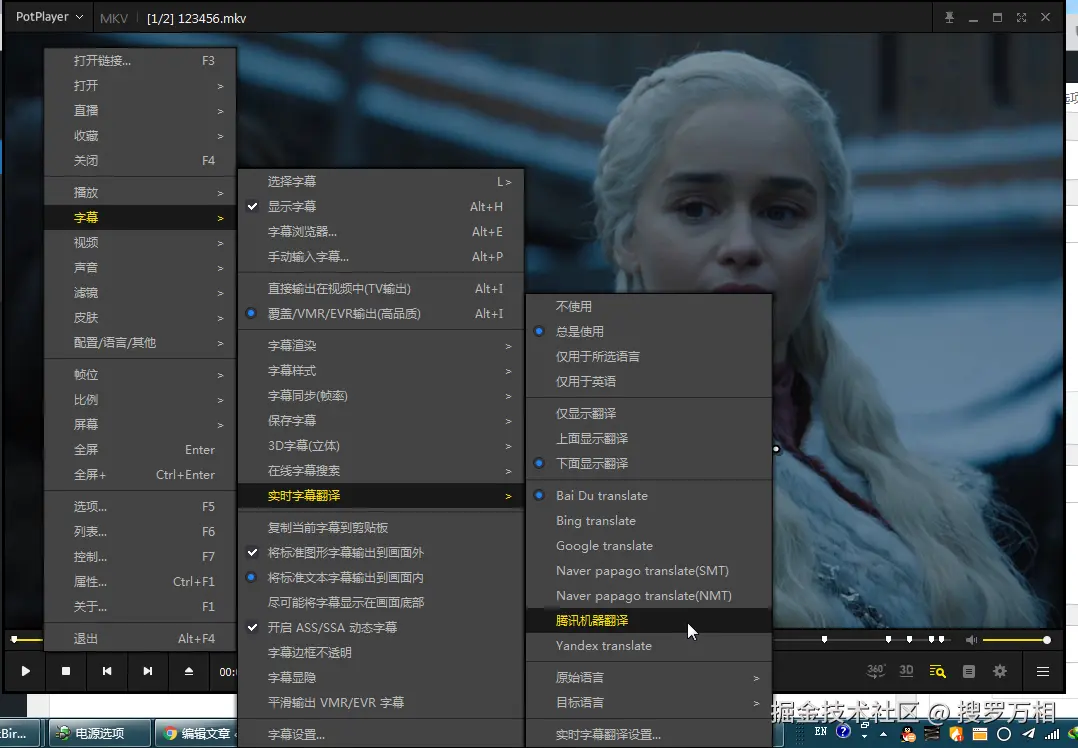The image size is (1078, 748).
Task: Click the blue help question mark icon
Action: [844, 732]
